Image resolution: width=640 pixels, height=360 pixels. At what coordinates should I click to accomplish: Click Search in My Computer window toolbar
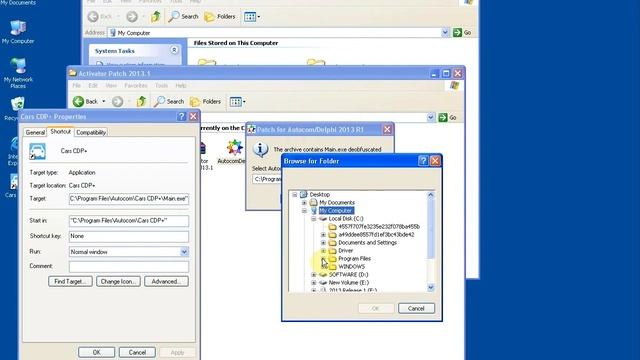pyautogui.click(x=183, y=17)
